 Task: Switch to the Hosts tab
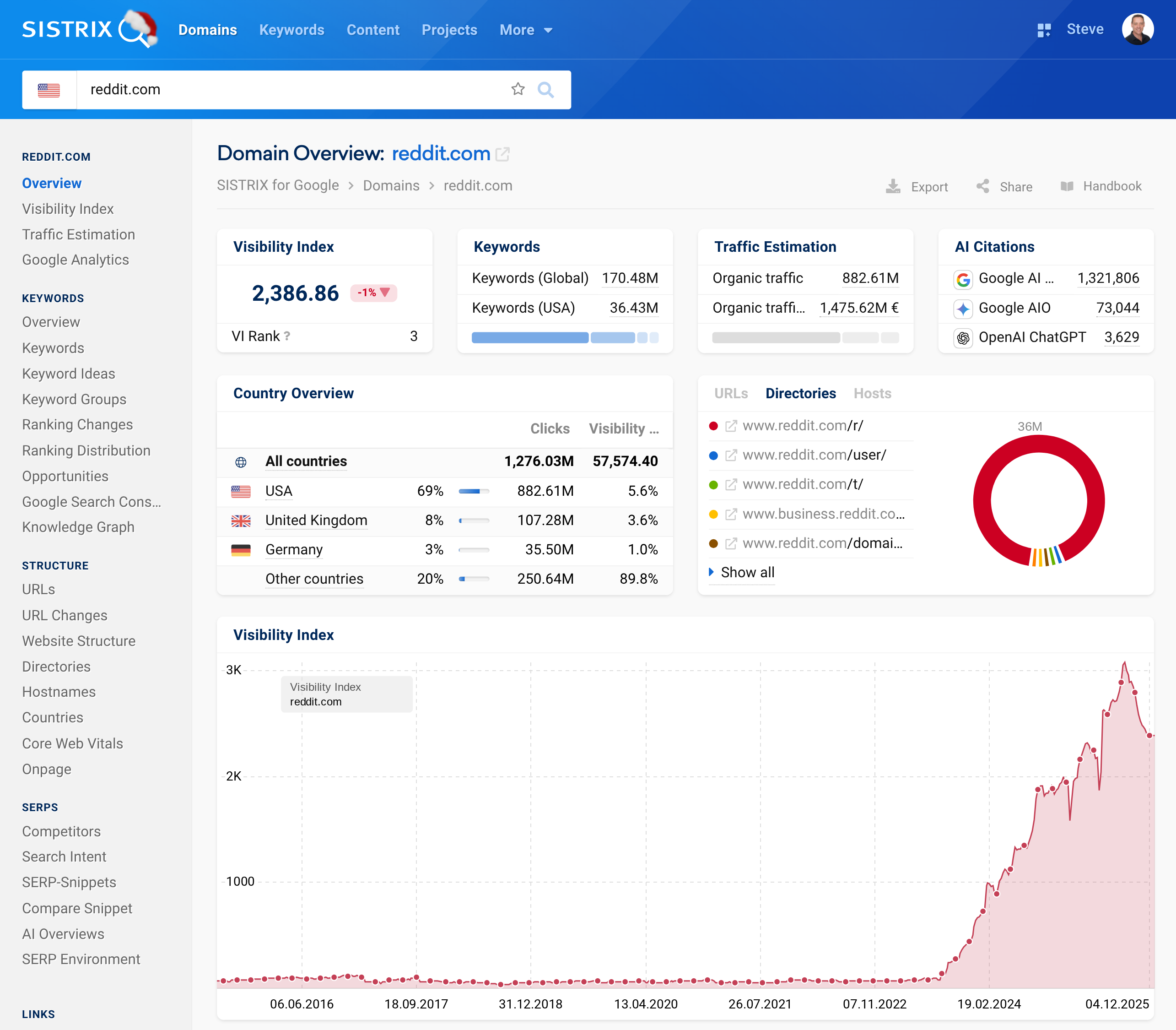coord(872,393)
